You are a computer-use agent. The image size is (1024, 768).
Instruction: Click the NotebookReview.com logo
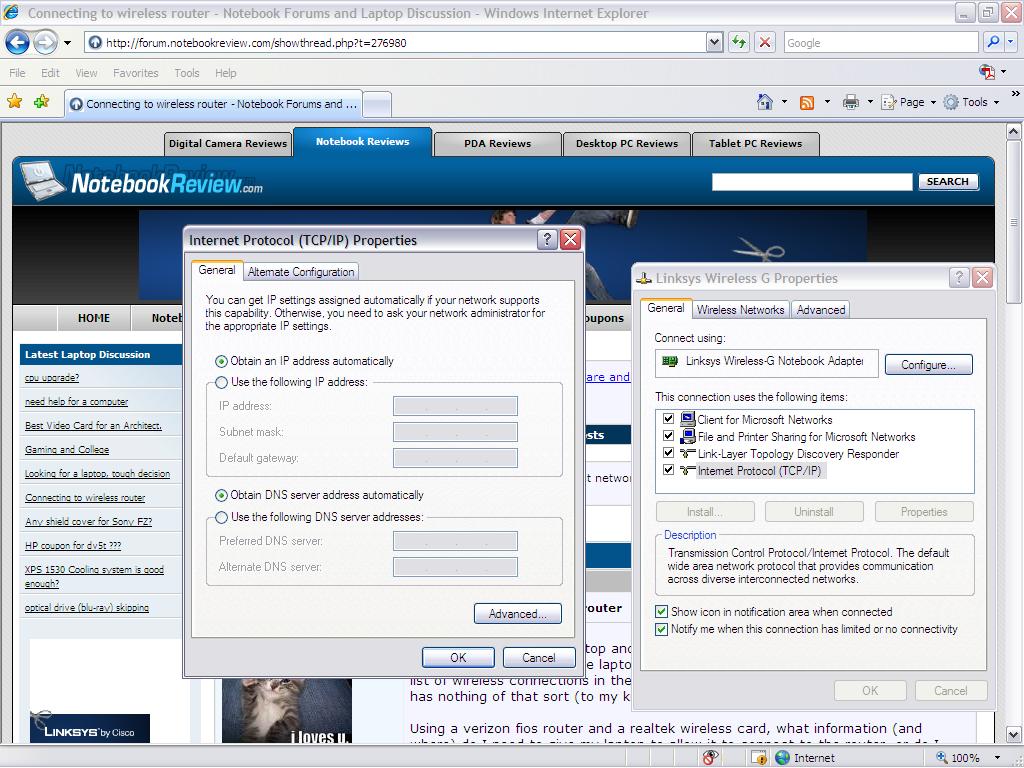(142, 181)
